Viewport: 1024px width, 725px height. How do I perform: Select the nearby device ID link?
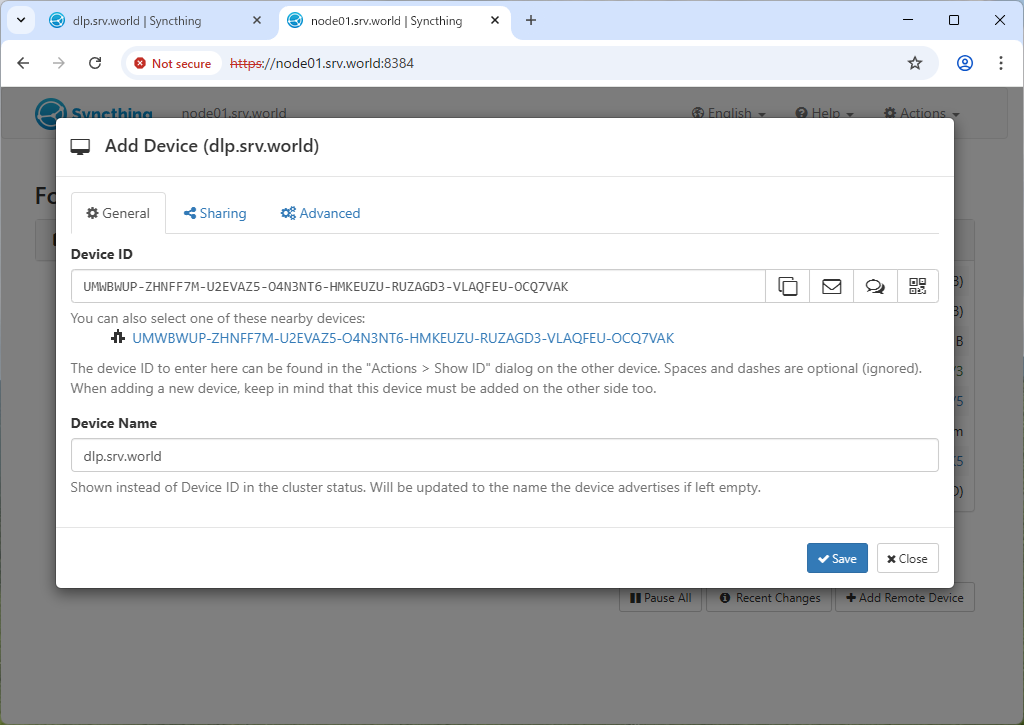(x=403, y=338)
